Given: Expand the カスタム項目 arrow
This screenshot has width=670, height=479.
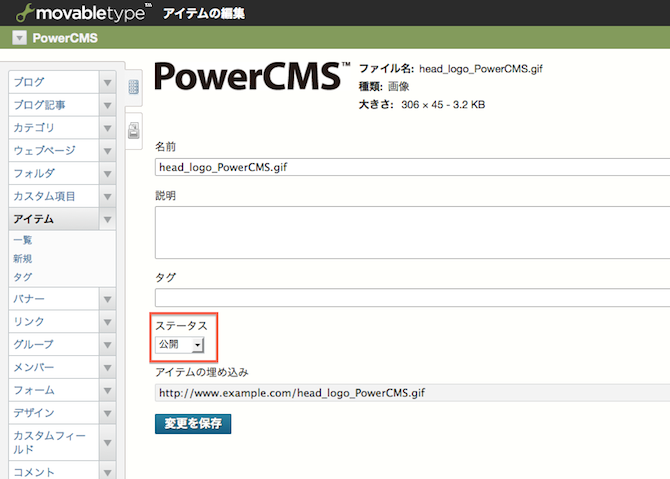Looking at the screenshot, I should click(107, 196).
